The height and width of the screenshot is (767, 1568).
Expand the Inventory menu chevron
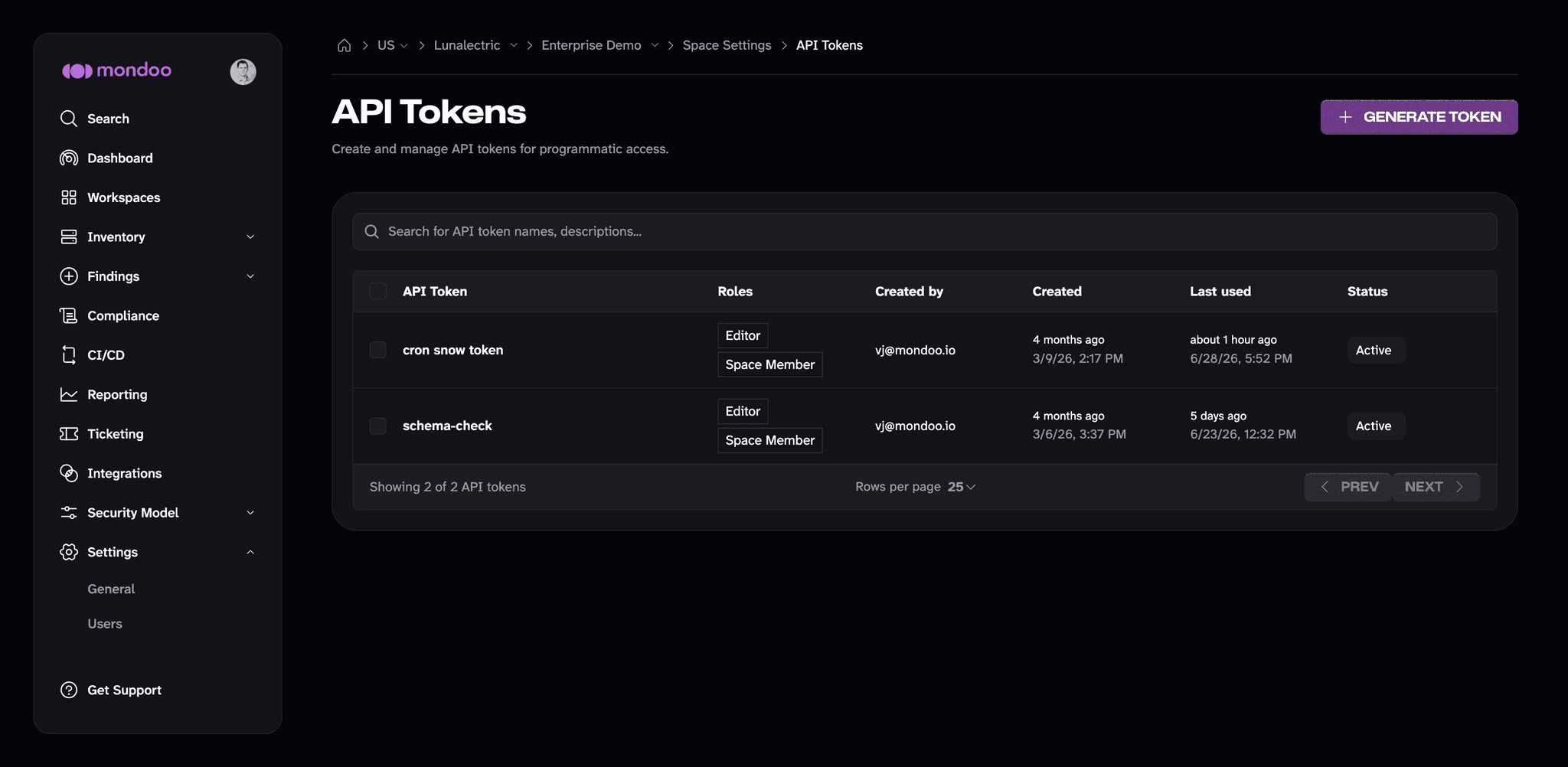(x=250, y=237)
